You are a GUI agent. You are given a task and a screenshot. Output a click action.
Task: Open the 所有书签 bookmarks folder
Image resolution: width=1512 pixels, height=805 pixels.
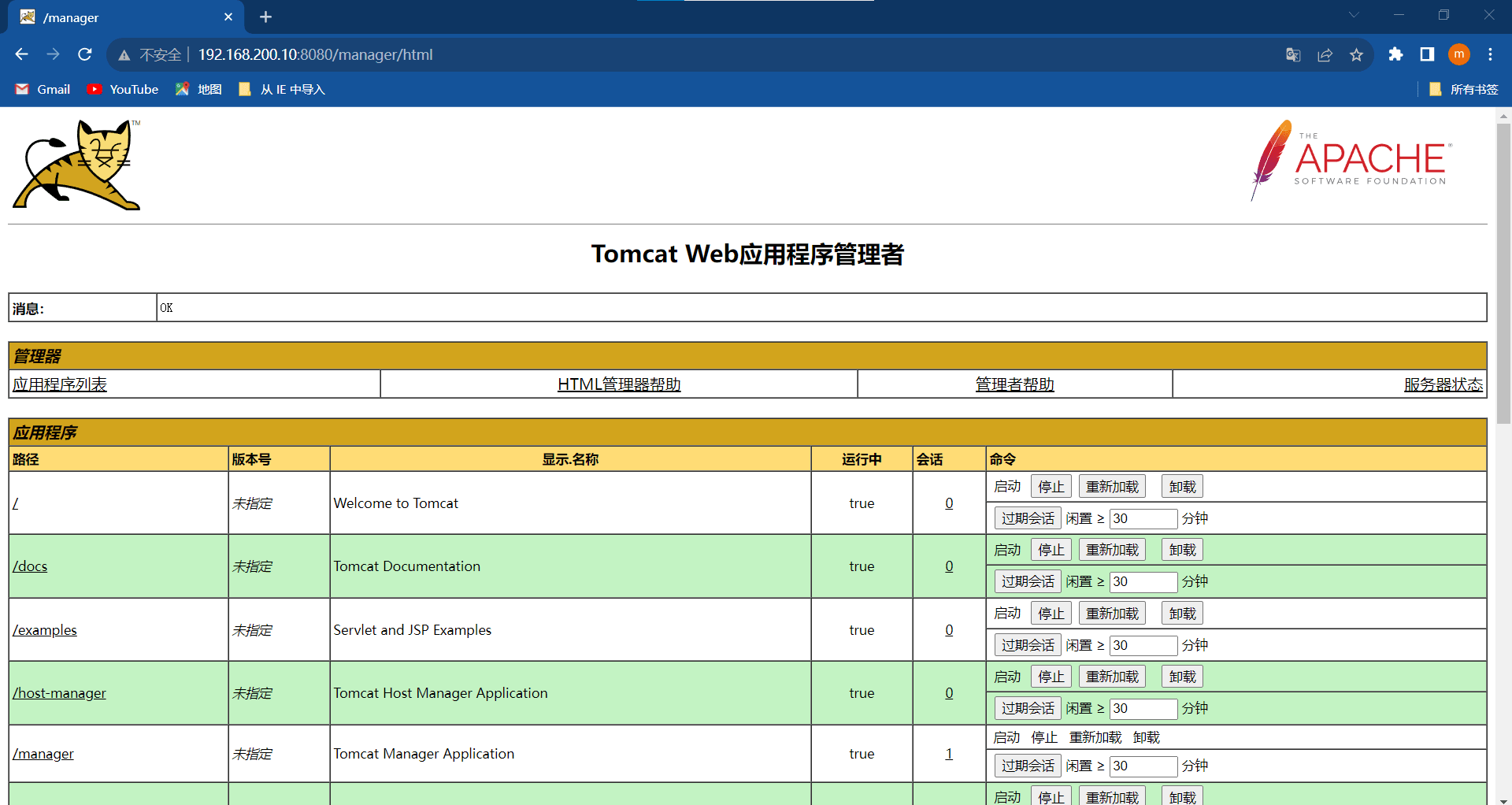pyautogui.click(x=1463, y=89)
